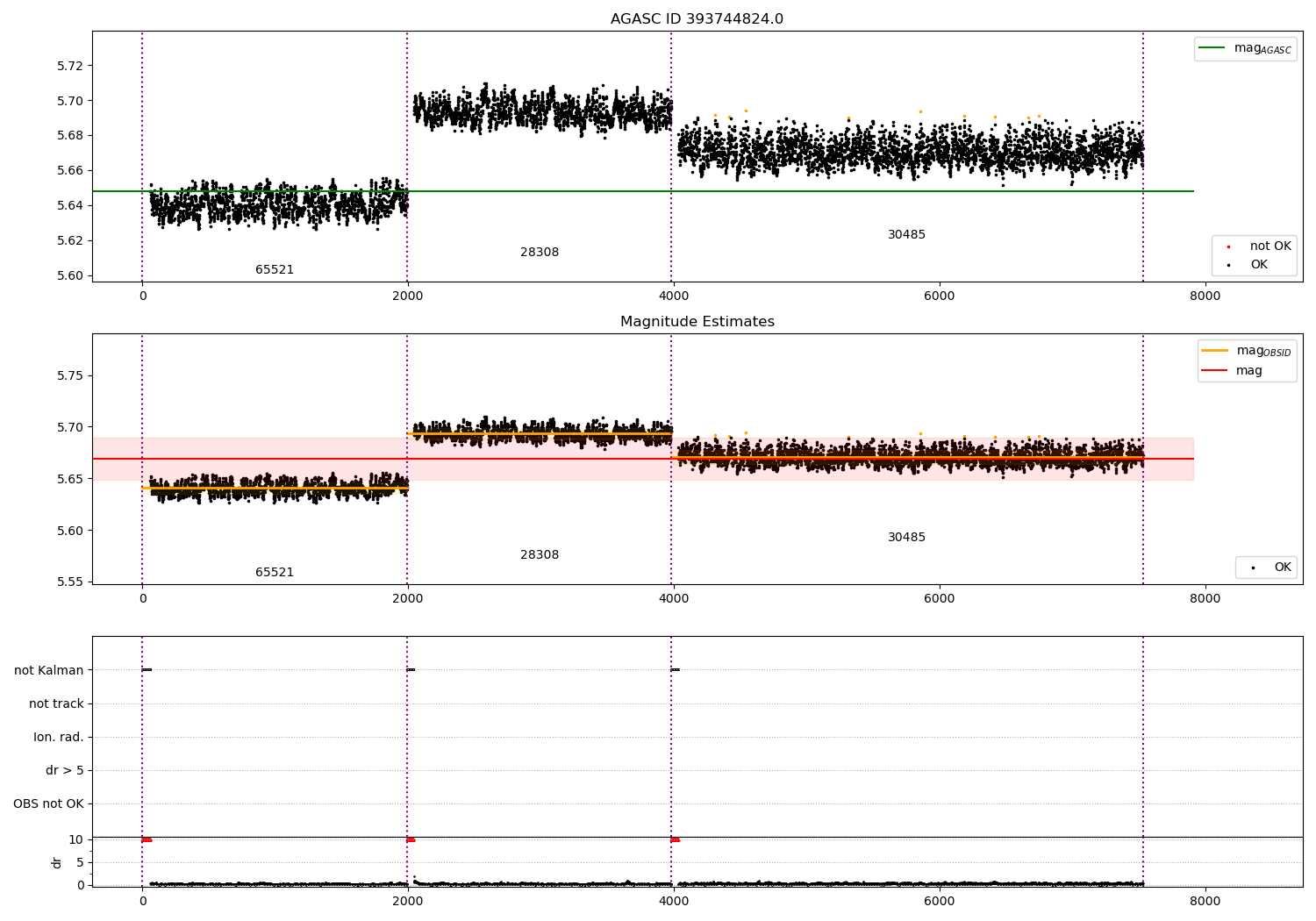1316x921 pixels.
Task: Click the orange line sample in mag OBSID legend
Action: tap(1215, 351)
